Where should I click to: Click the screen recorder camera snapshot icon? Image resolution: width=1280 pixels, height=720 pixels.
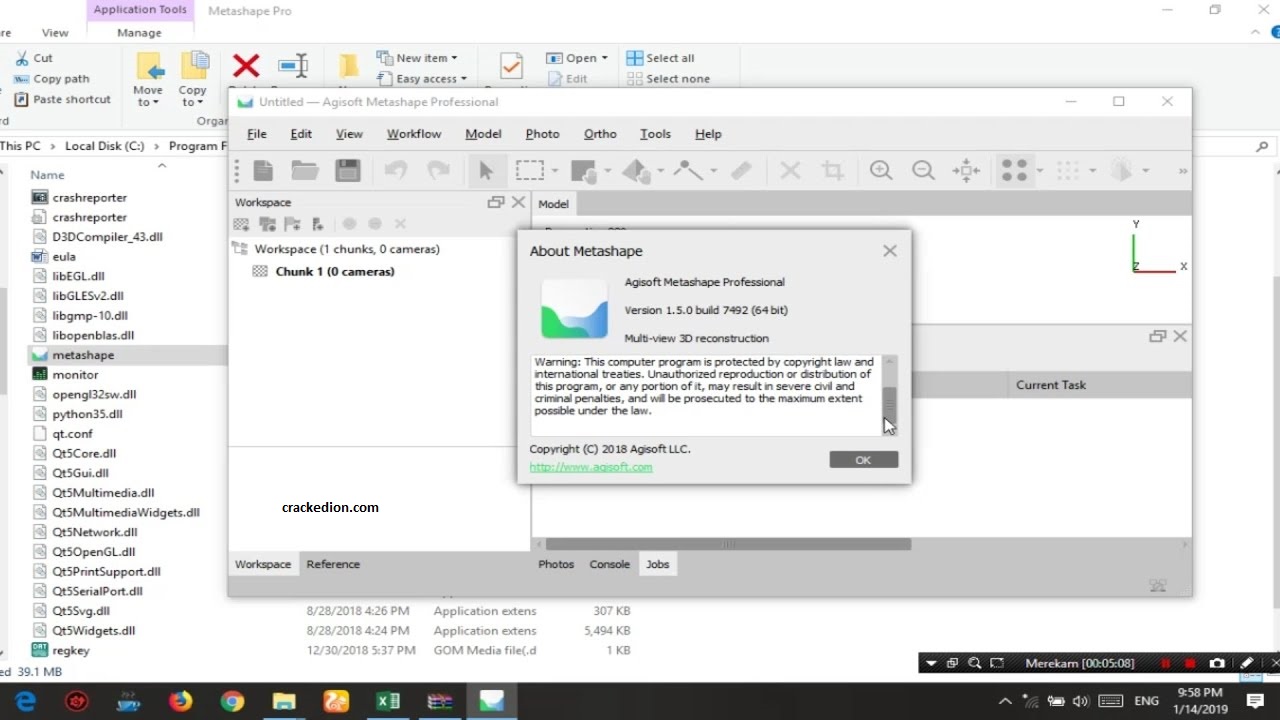1217,663
